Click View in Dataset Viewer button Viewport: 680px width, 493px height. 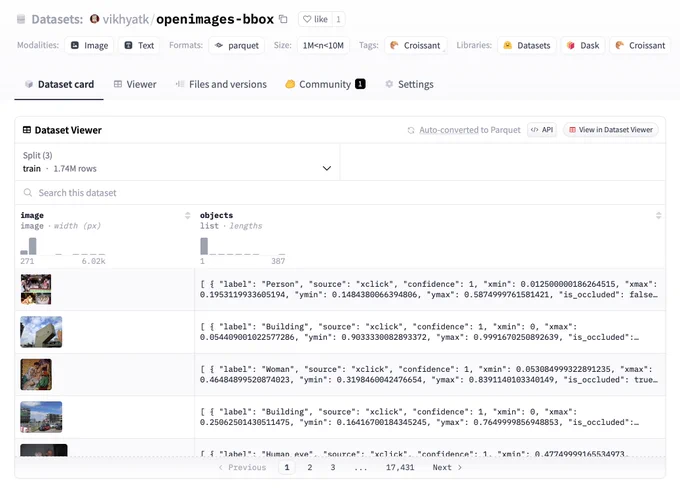[611, 130]
